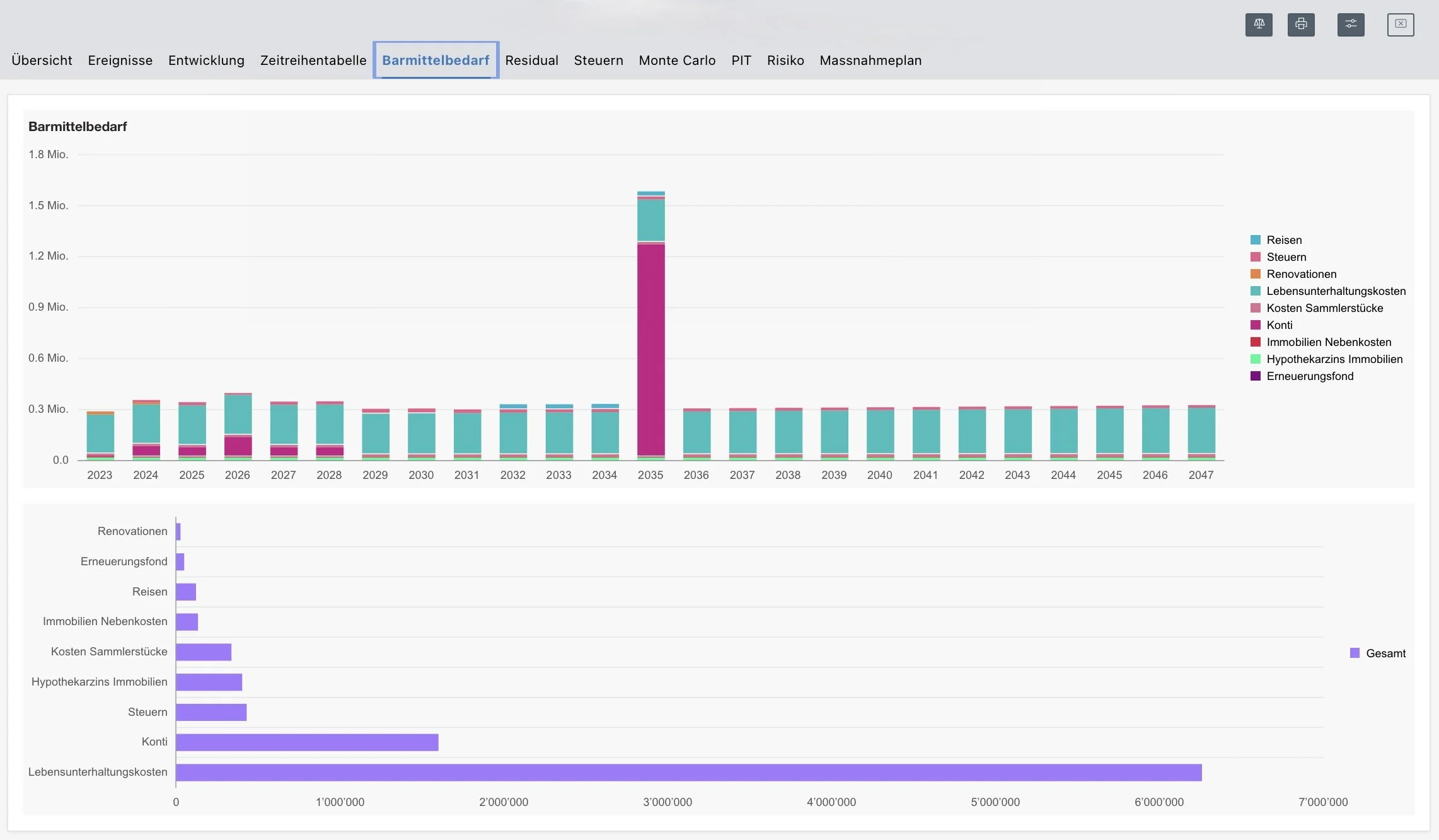Click the Konti horizontal total bar
The image size is (1439, 840).
pos(307,742)
